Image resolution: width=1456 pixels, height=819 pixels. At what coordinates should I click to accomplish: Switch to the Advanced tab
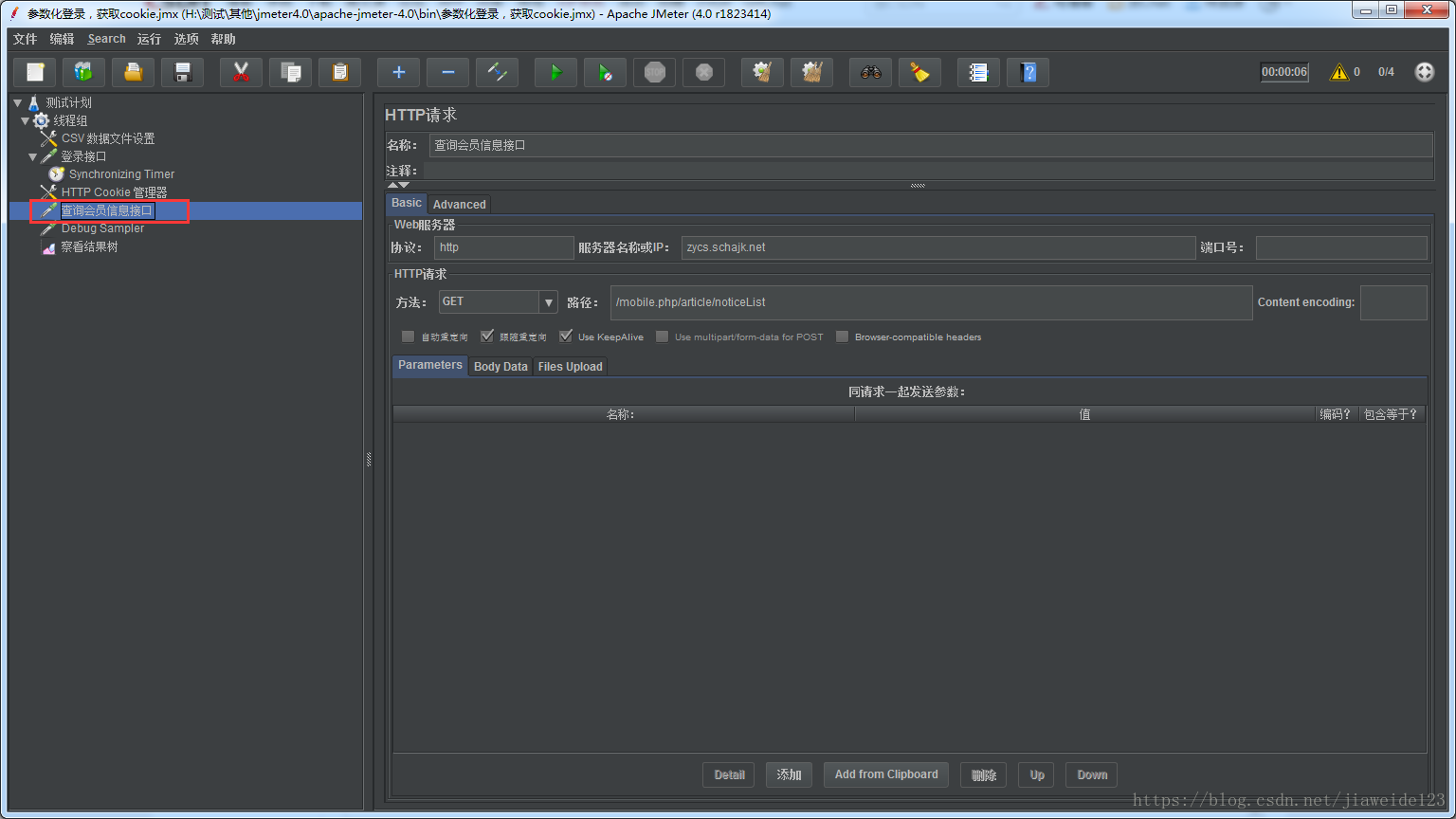pyautogui.click(x=460, y=205)
